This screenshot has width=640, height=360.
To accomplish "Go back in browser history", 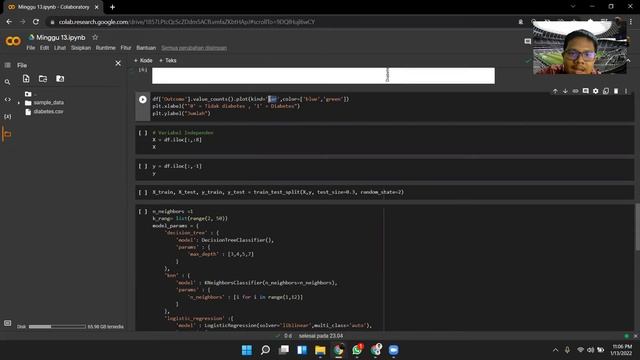I will click(x=9, y=22).
